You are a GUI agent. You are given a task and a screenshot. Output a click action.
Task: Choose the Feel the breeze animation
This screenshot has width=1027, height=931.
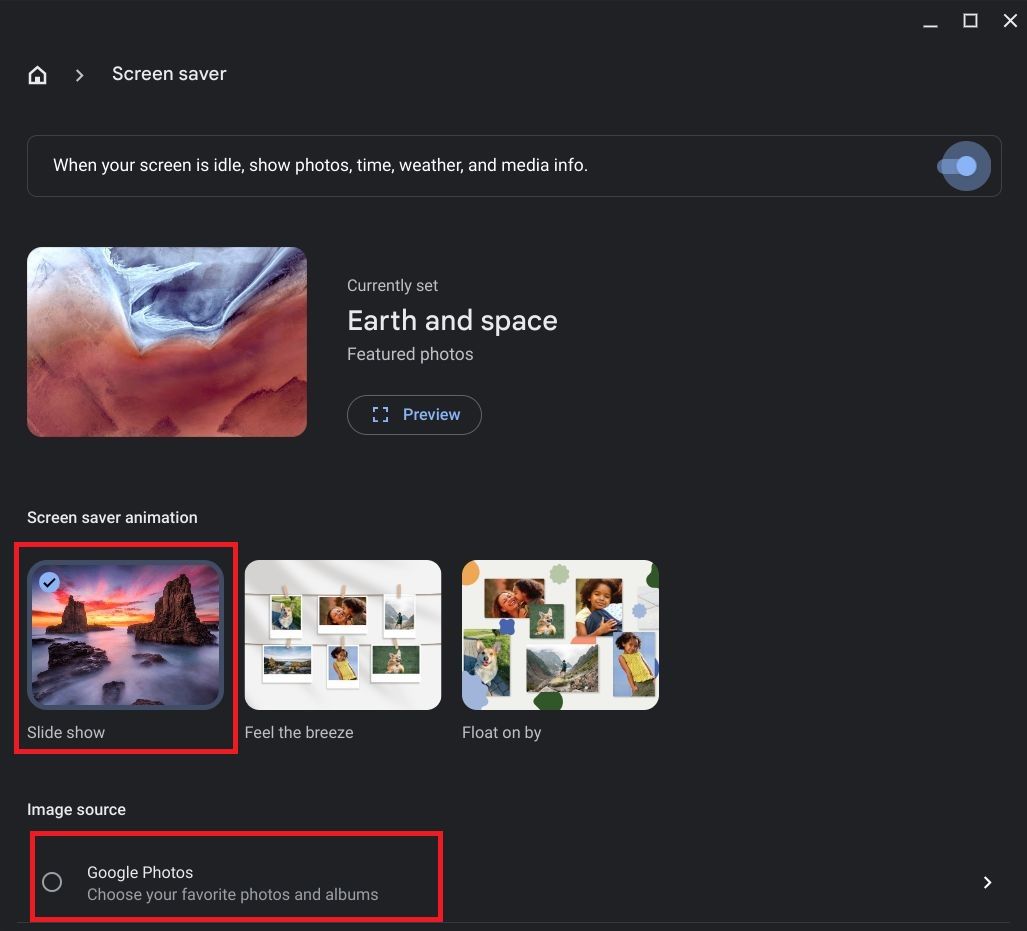tap(342, 635)
